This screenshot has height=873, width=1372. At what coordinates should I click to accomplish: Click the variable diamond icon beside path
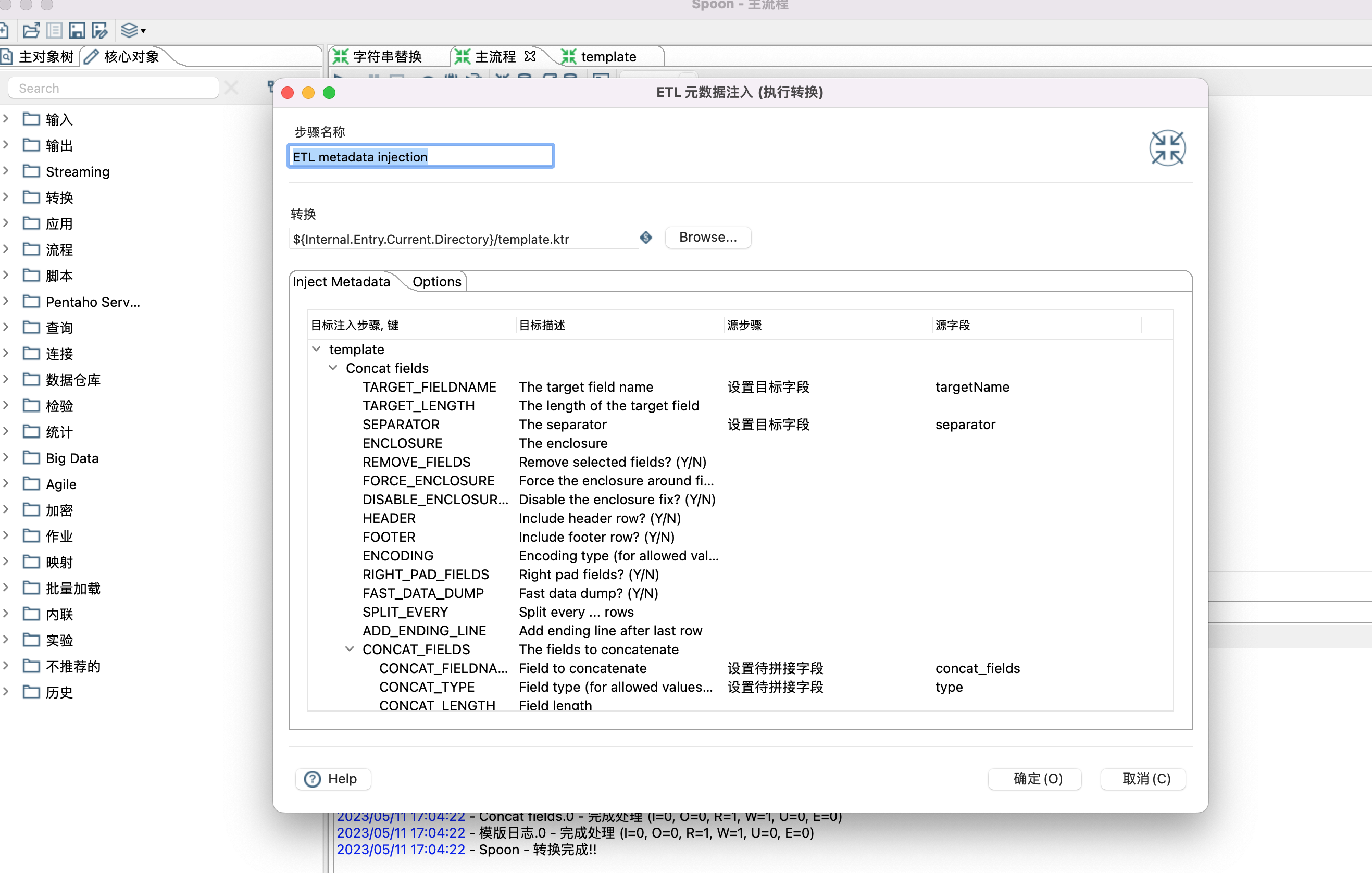(x=645, y=238)
